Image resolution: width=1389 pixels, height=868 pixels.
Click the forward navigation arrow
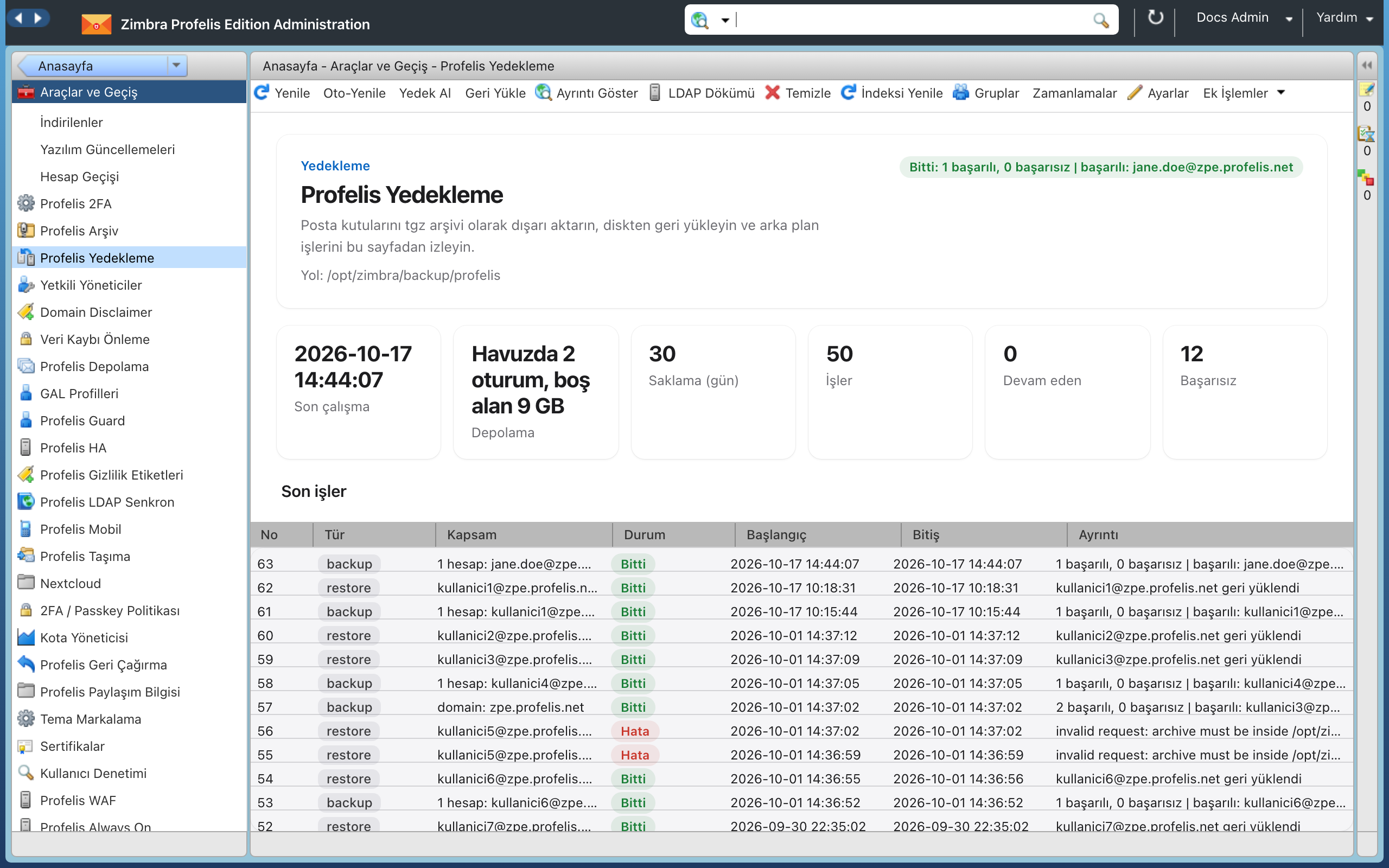point(38,18)
